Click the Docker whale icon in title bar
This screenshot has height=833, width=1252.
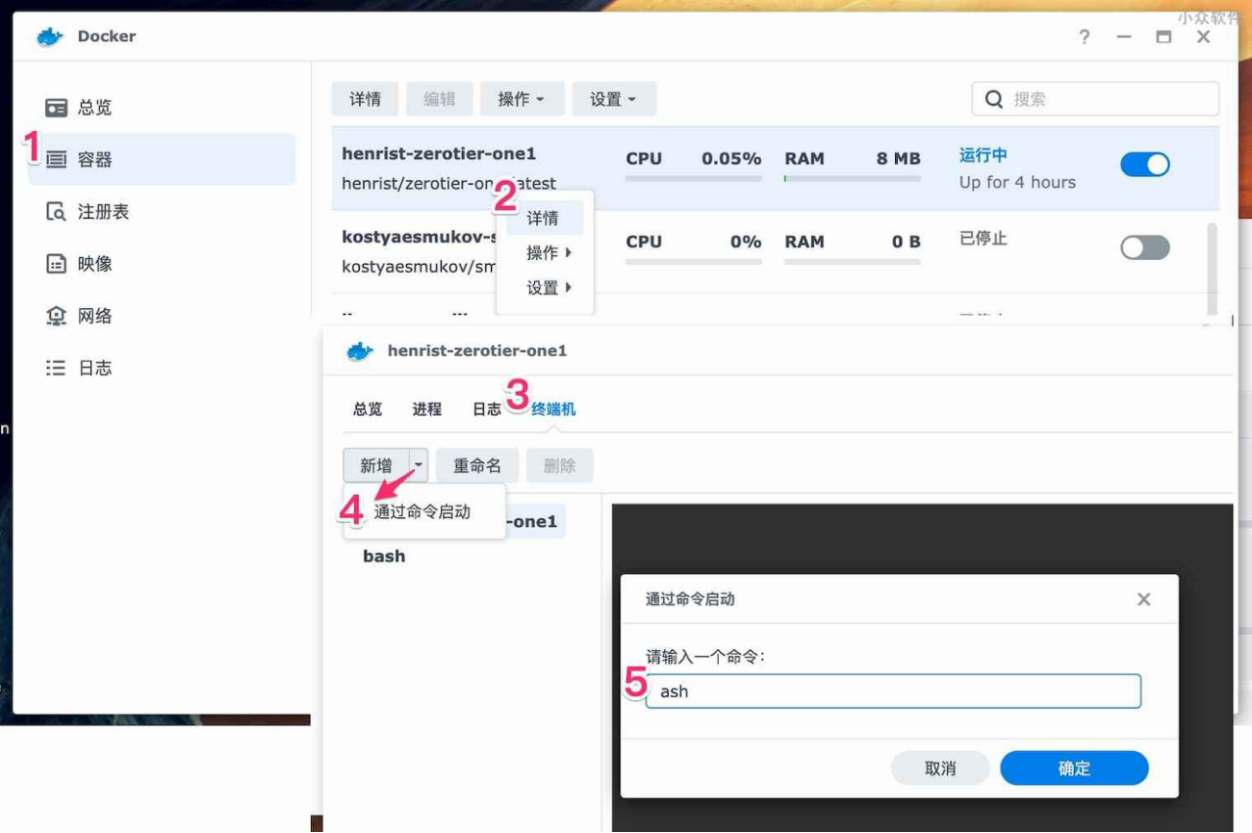pos(50,37)
